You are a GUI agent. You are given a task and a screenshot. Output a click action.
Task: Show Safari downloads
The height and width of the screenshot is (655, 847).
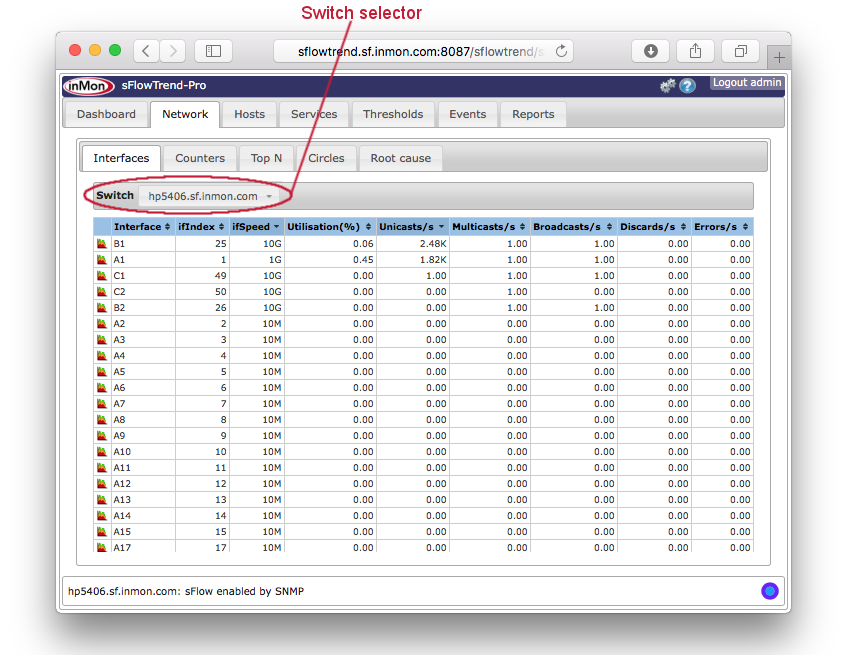coord(650,51)
